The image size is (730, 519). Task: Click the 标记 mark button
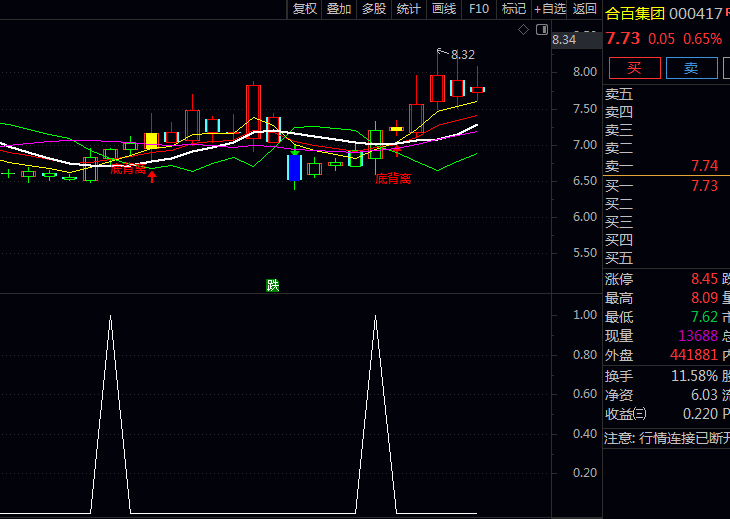coord(513,9)
